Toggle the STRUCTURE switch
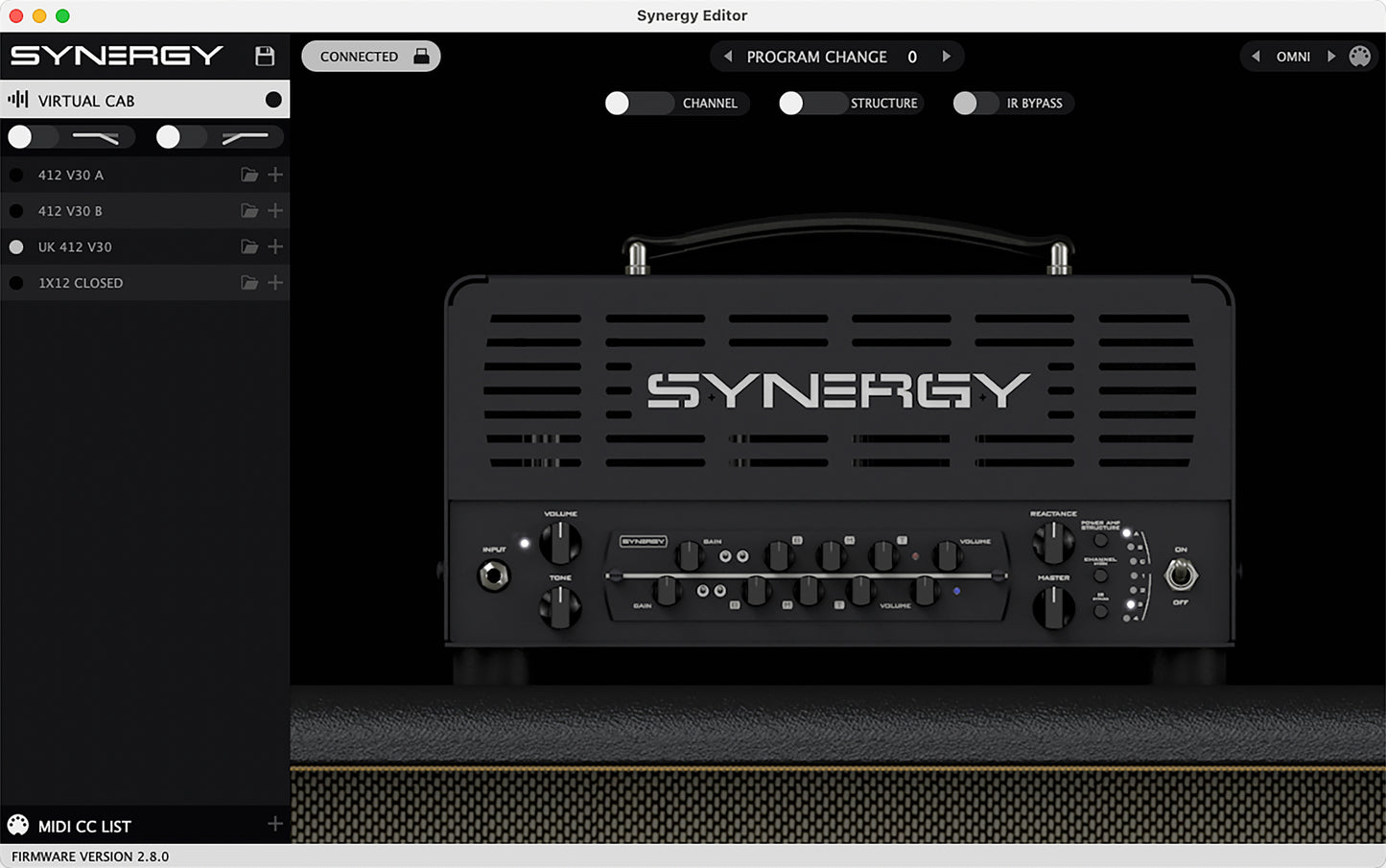The image size is (1386, 868). pos(812,104)
